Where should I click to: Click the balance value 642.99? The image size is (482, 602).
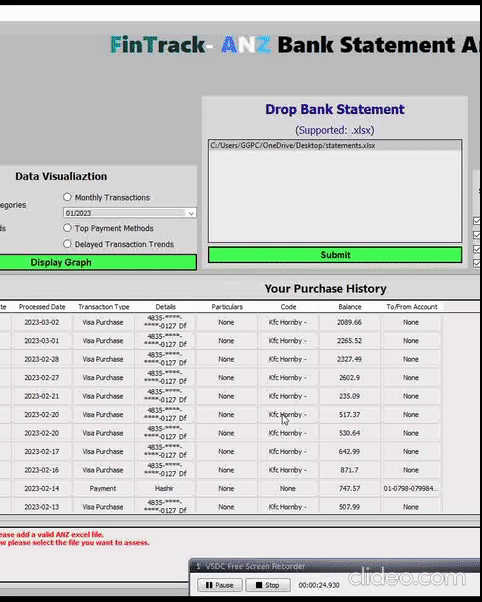[349, 452]
